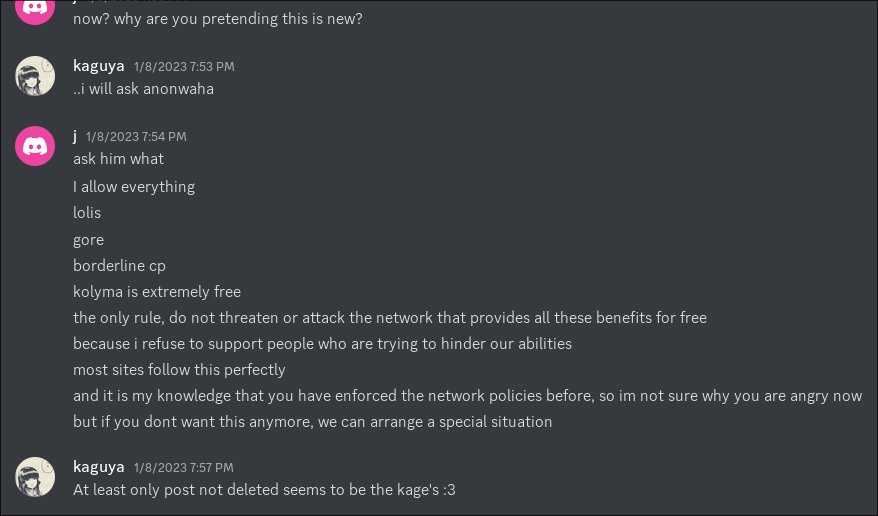Click the "kolyma is extremely free" message

[x=157, y=292]
